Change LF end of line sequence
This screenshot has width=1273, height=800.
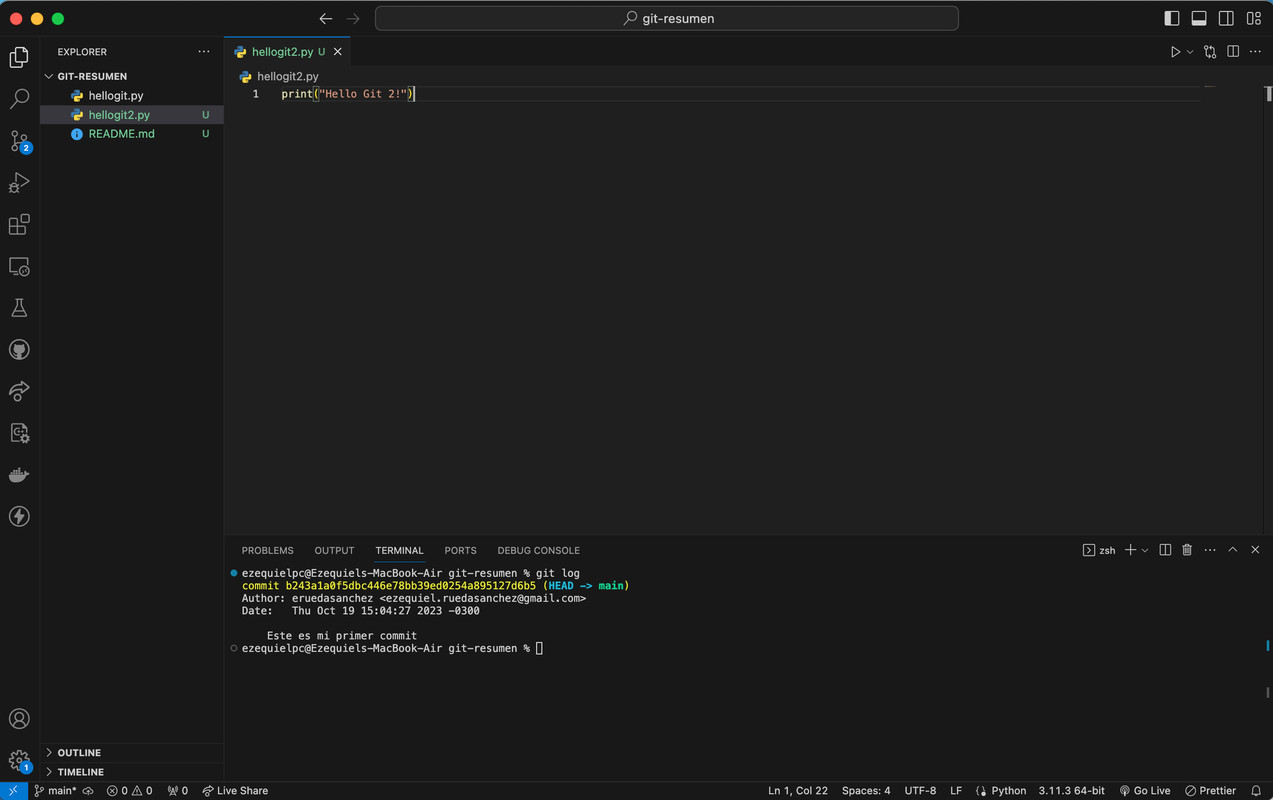click(x=956, y=791)
